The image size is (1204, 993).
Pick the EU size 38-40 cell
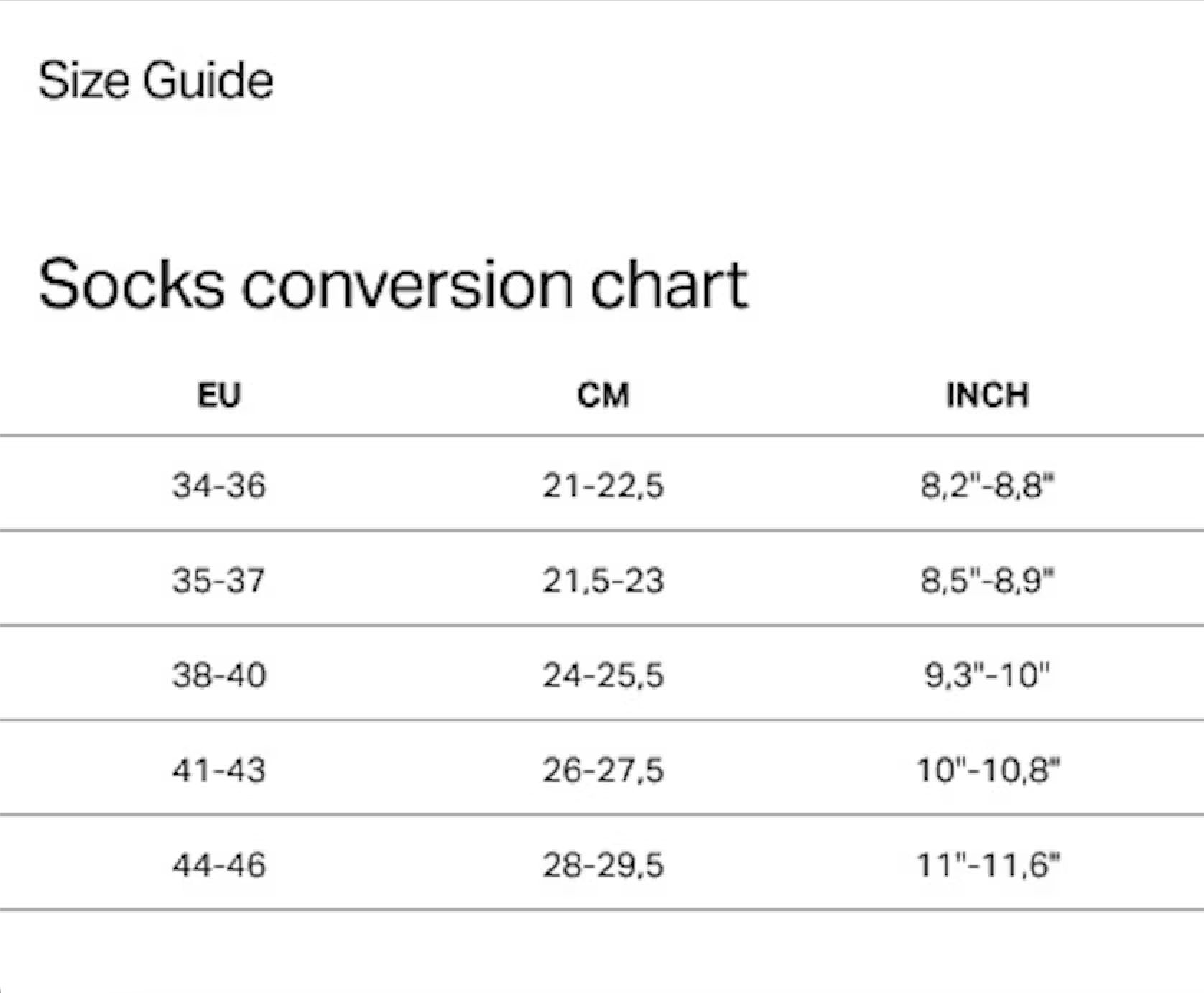(x=219, y=675)
